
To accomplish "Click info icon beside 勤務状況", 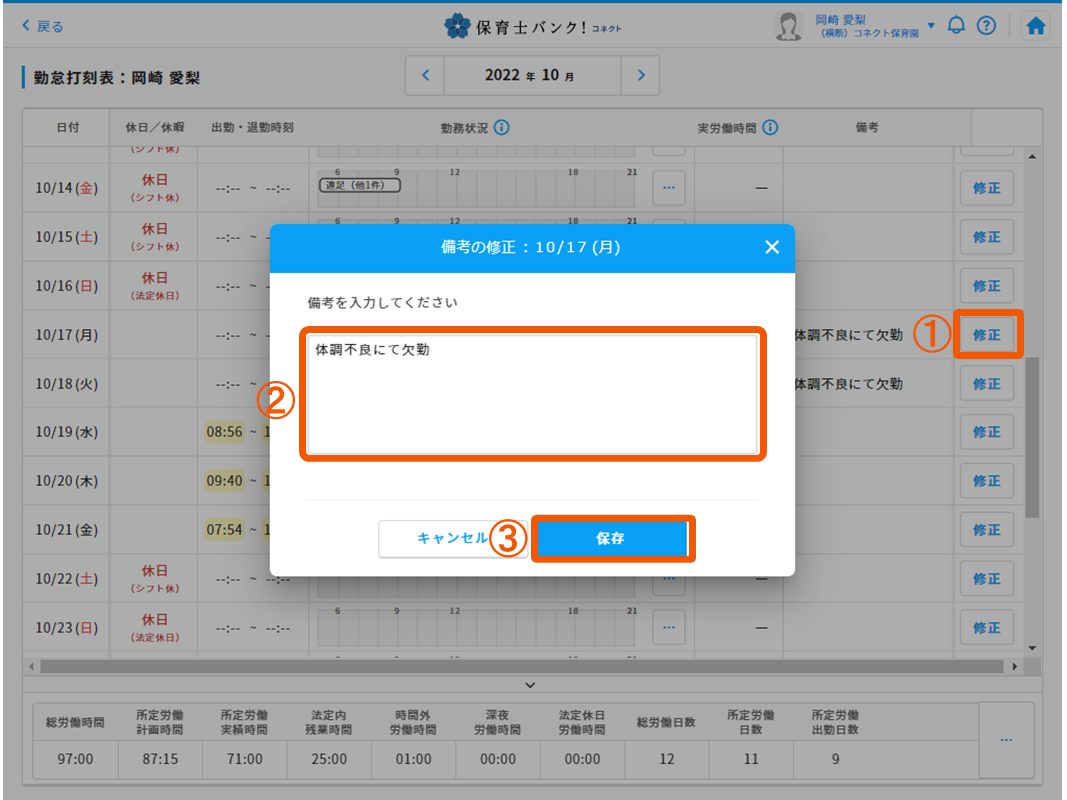I will click(502, 128).
